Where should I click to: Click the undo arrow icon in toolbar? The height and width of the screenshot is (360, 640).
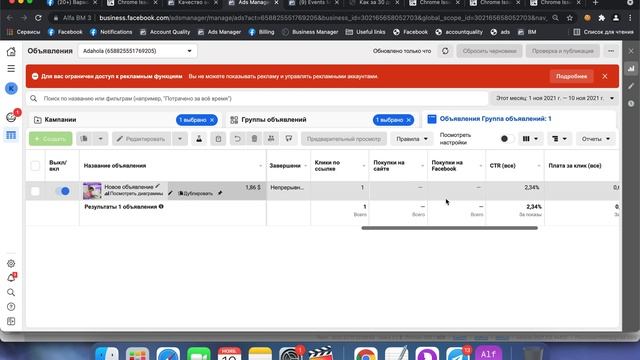click(237, 139)
